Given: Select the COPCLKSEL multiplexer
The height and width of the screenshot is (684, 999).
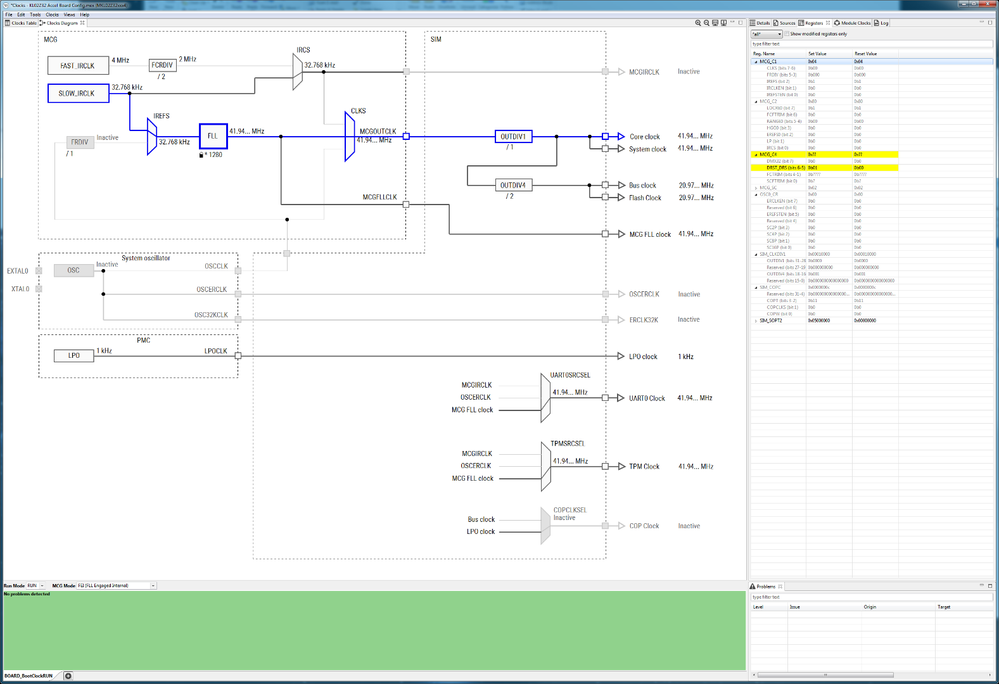Looking at the screenshot, I should coord(545,526).
